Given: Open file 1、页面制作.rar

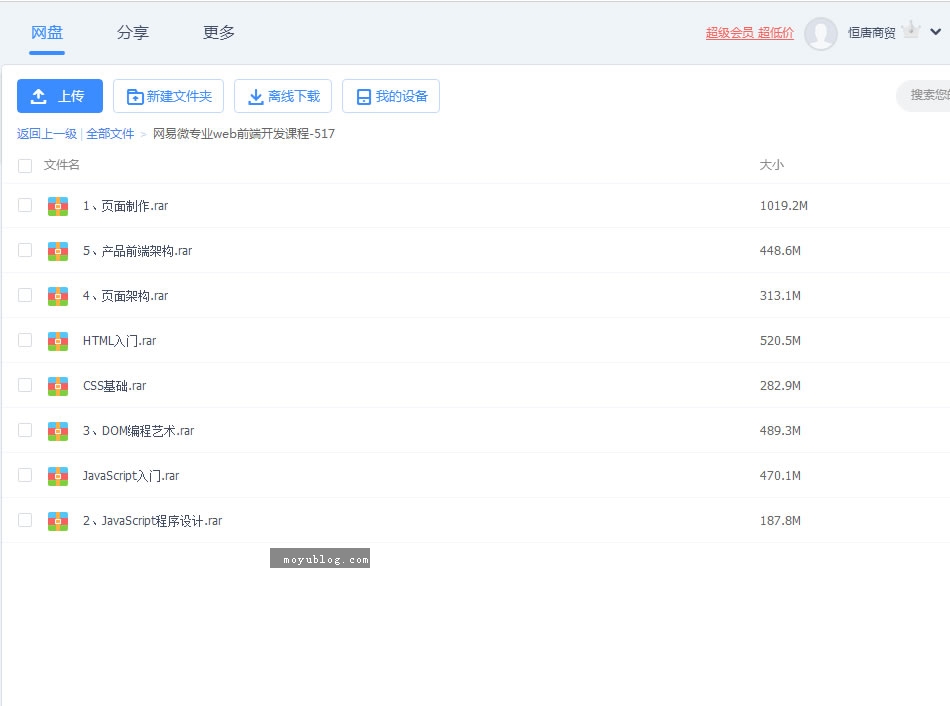Looking at the screenshot, I should click(x=125, y=206).
